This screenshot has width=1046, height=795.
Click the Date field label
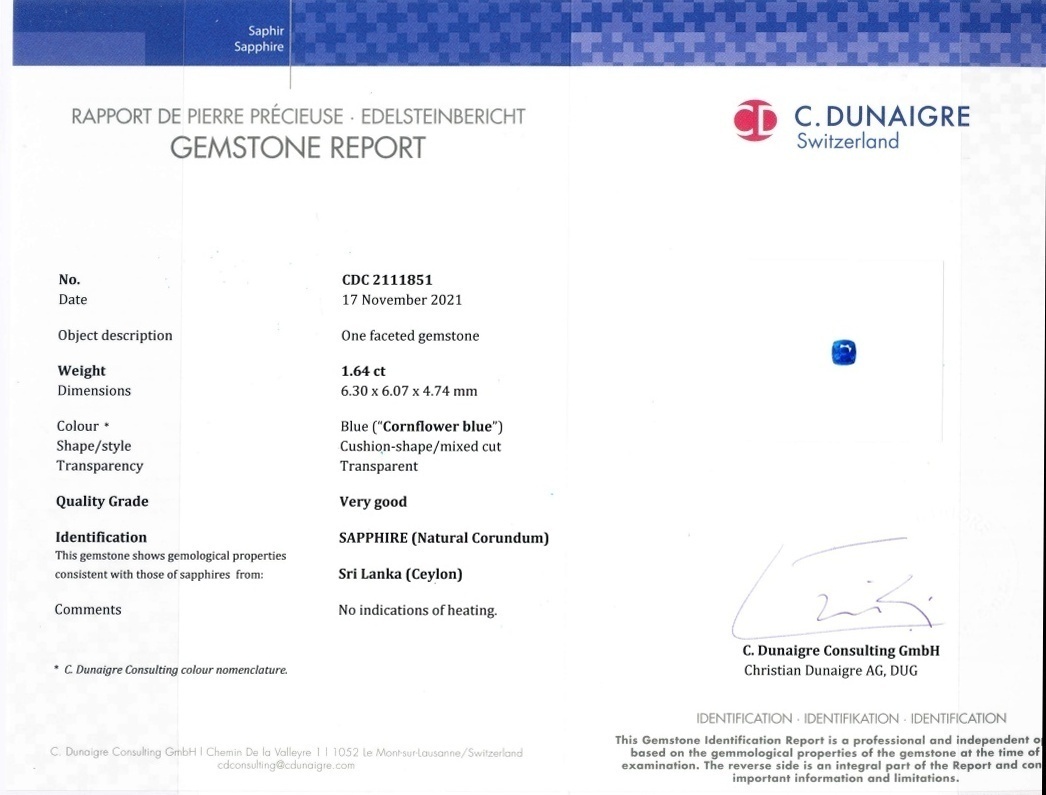[73, 299]
